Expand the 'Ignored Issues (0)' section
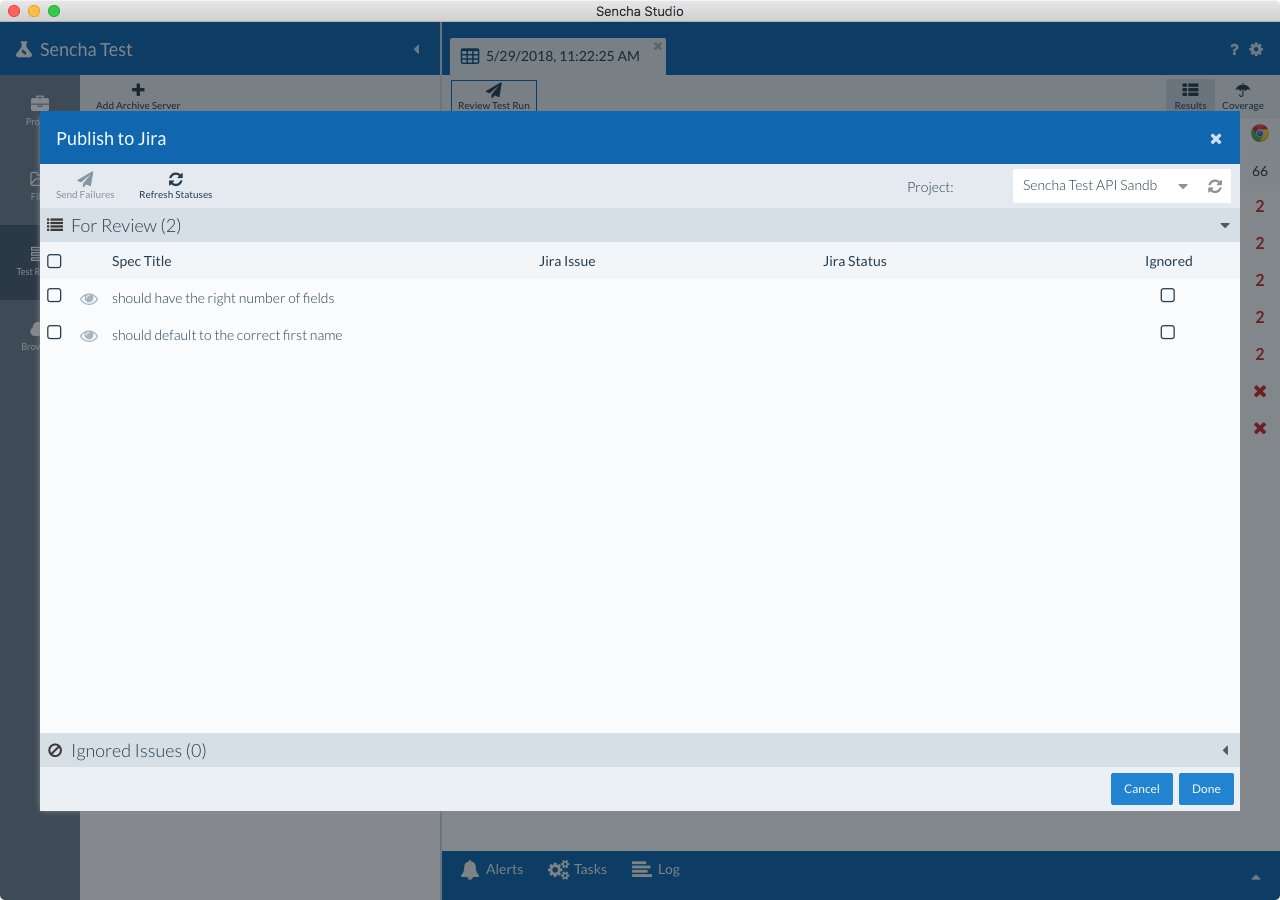The height and width of the screenshot is (900, 1280). pos(1226,750)
